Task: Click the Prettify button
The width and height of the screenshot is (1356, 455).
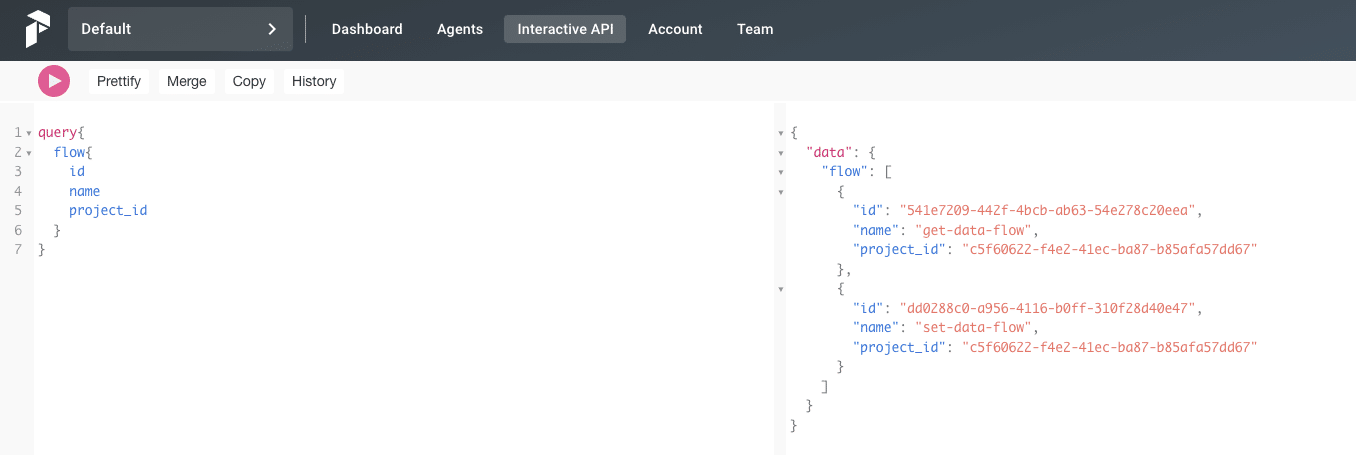Action: tap(119, 81)
